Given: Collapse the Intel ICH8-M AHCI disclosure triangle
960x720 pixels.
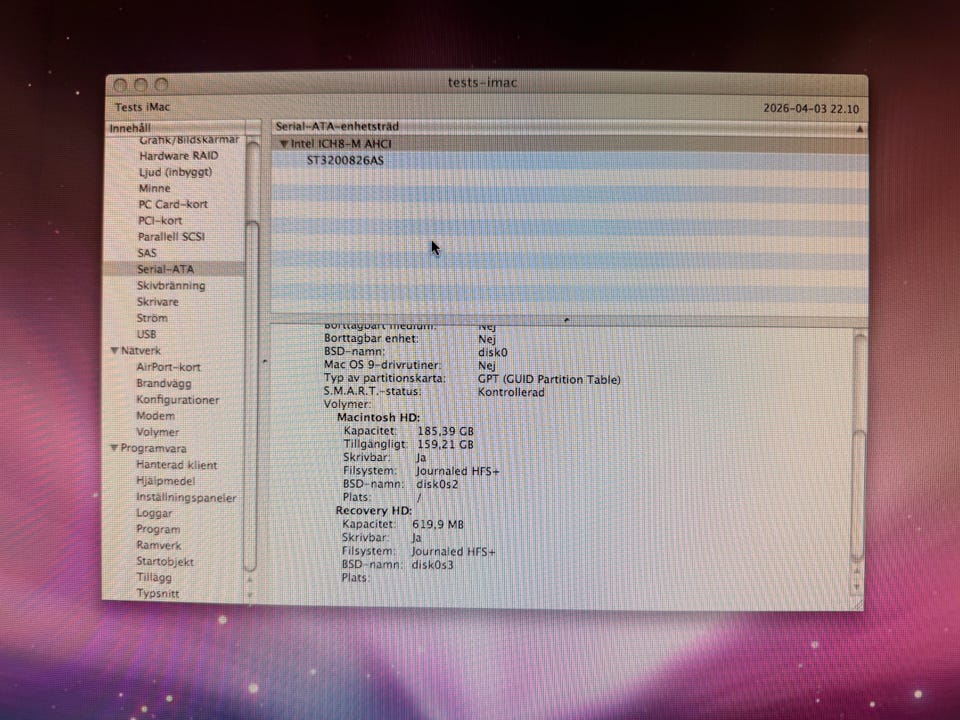Looking at the screenshot, I should tap(284, 144).
